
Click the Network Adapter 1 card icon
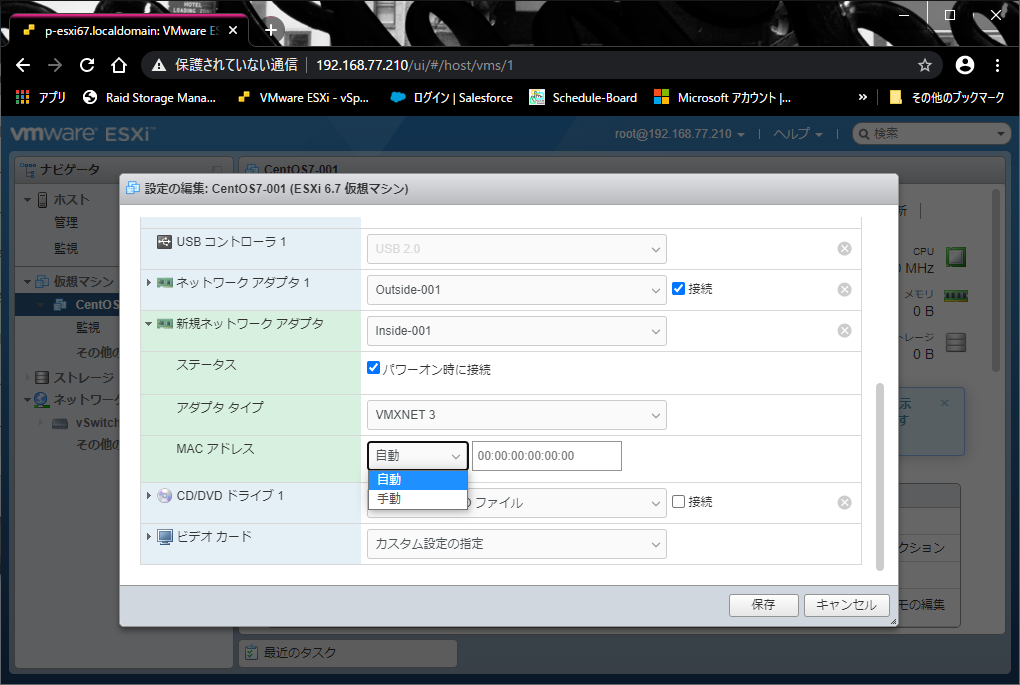(x=165, y=282)
